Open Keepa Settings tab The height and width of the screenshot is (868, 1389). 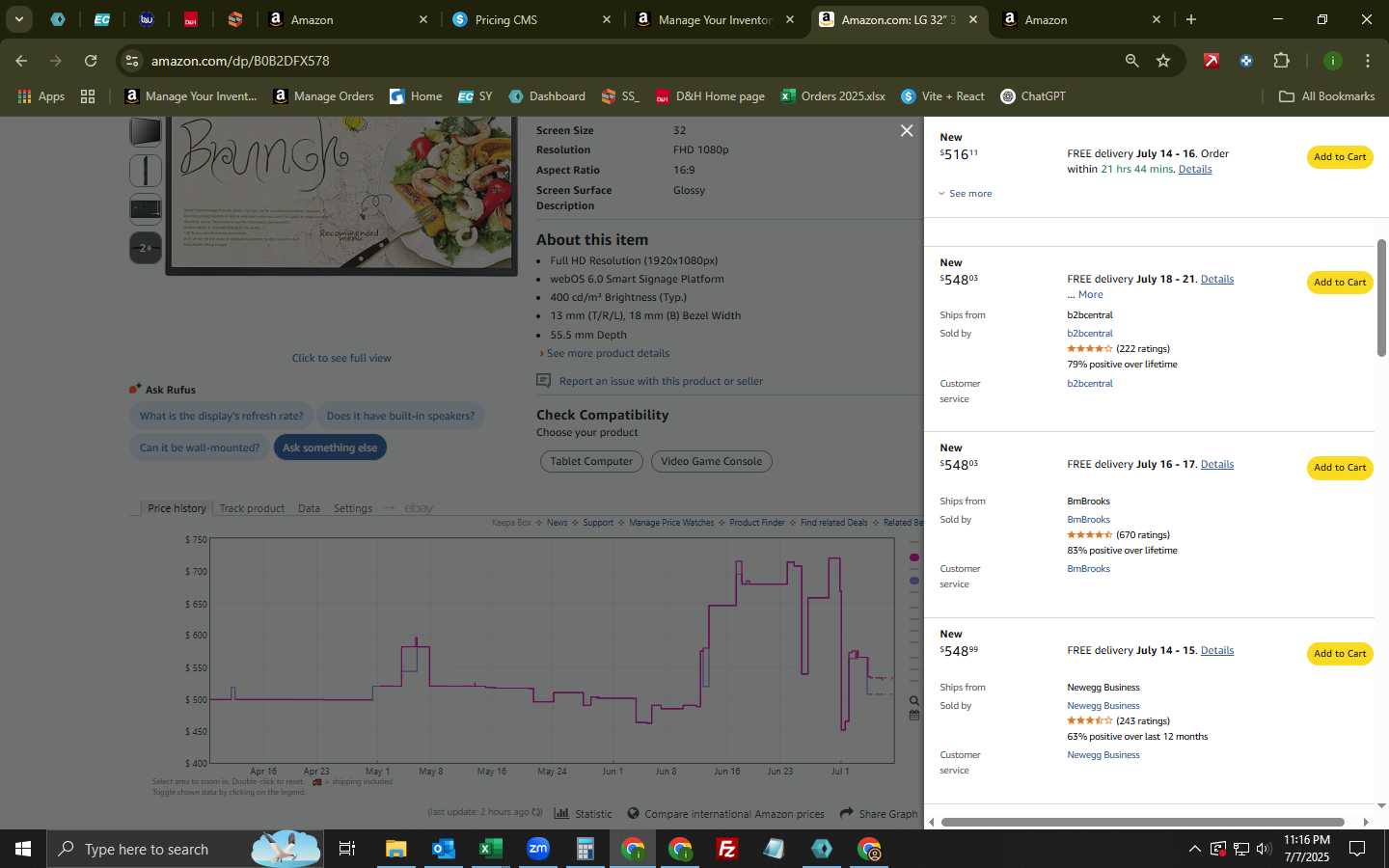tap(352, 508)
